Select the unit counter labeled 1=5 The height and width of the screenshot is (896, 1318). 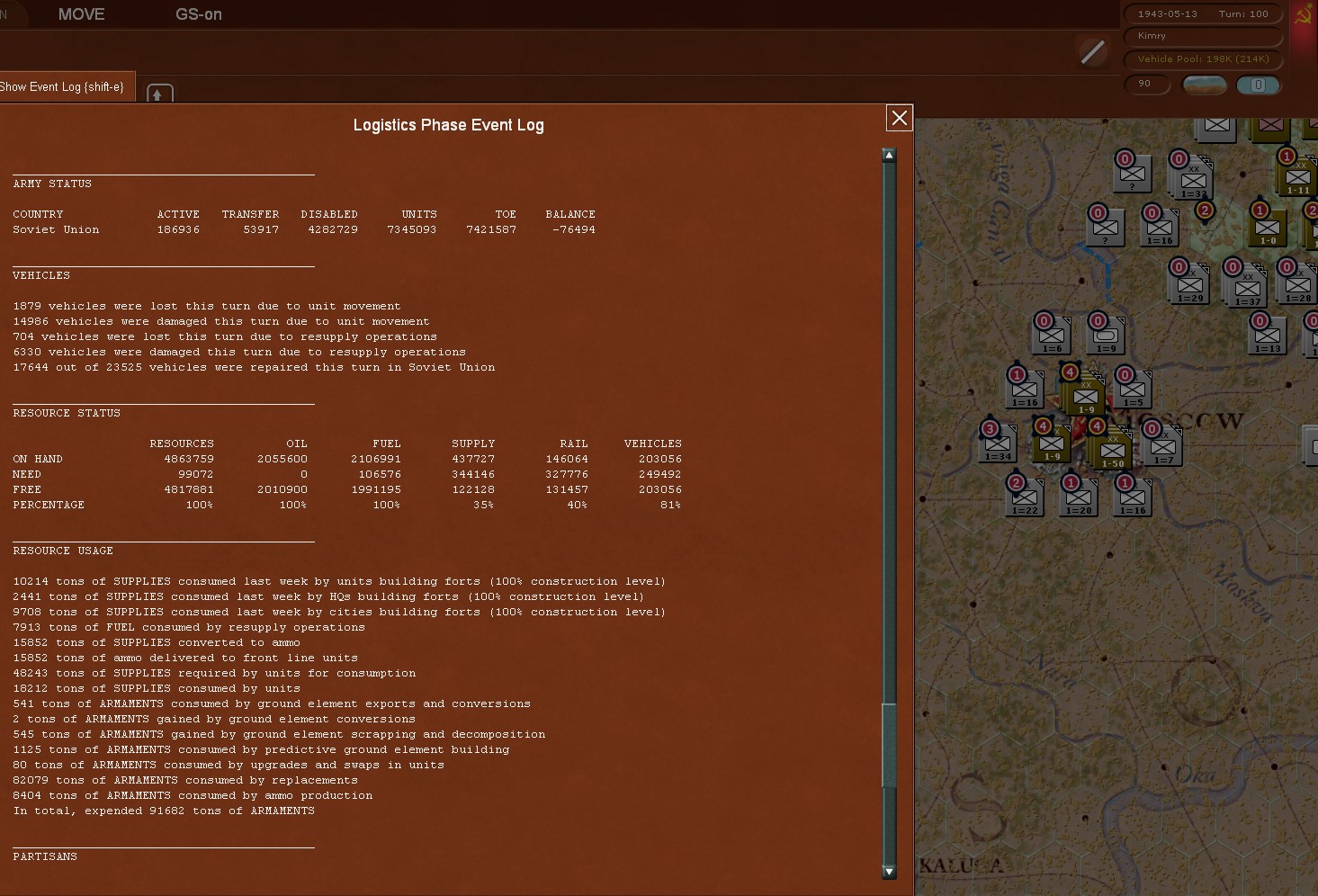tap(1133, 389)
